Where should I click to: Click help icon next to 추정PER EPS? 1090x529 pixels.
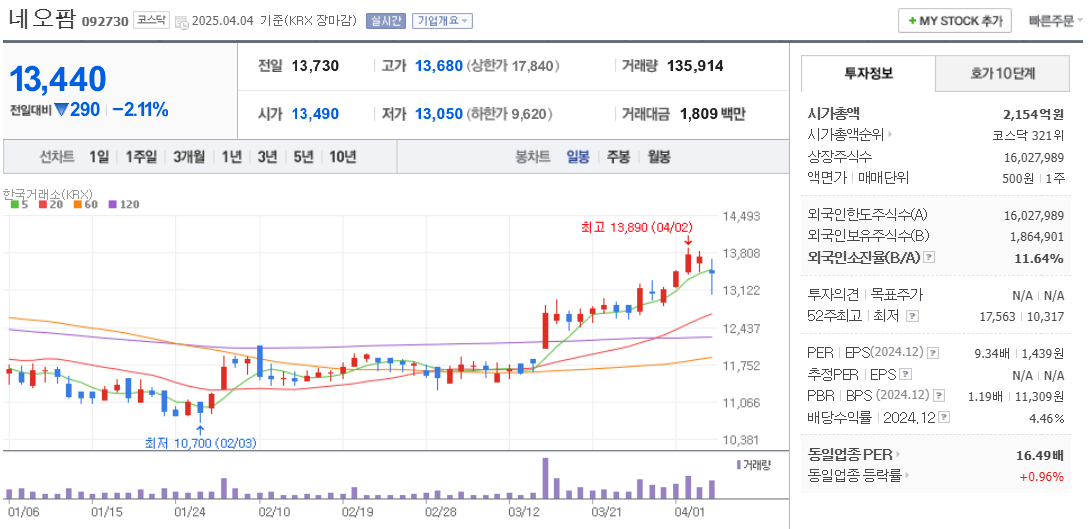905,374
